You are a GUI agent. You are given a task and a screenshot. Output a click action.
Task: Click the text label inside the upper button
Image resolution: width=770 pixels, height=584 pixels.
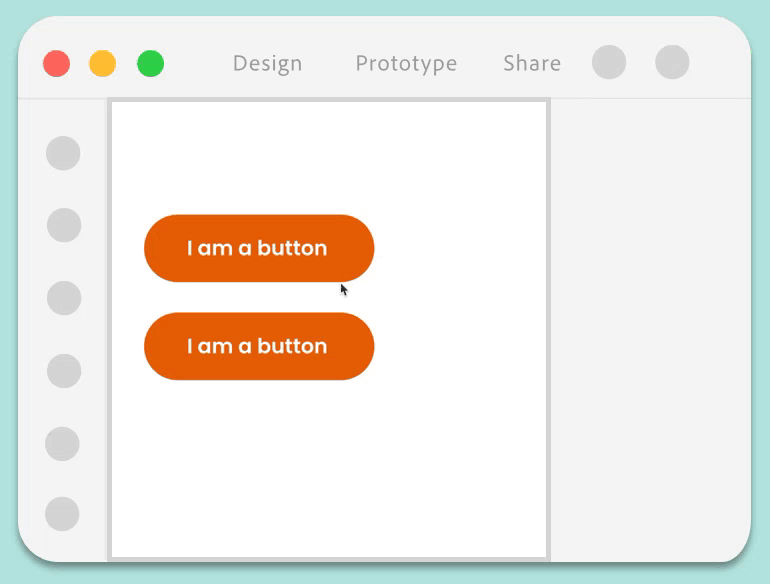click(257, 248)
